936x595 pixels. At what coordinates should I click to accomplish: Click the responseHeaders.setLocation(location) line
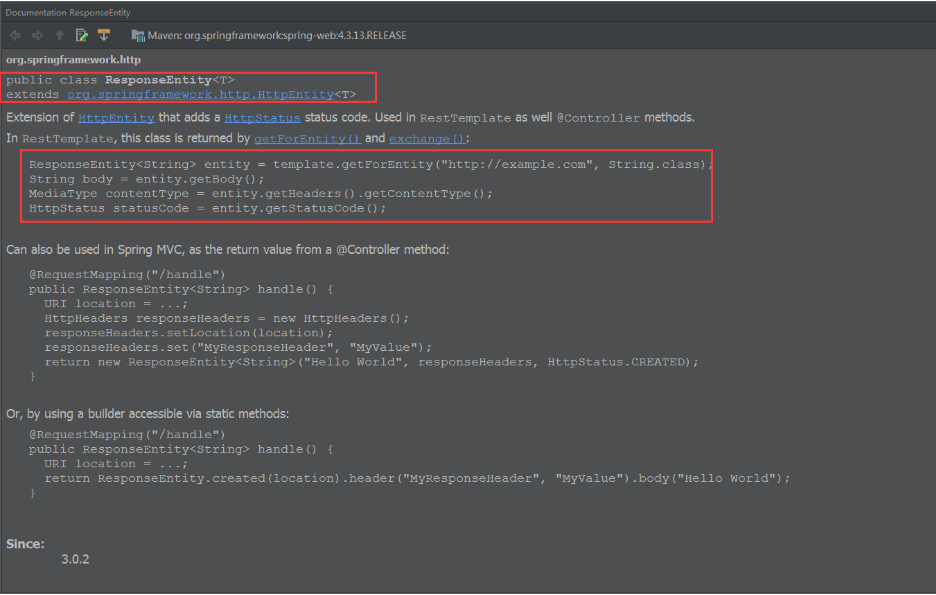pyautogui.click(x=189, y=332)
